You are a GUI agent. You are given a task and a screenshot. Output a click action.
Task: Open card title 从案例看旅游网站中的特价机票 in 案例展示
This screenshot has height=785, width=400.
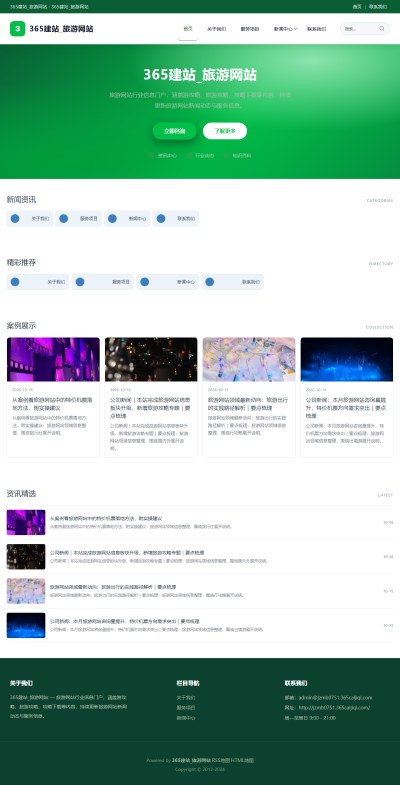[x=53, y=404]
